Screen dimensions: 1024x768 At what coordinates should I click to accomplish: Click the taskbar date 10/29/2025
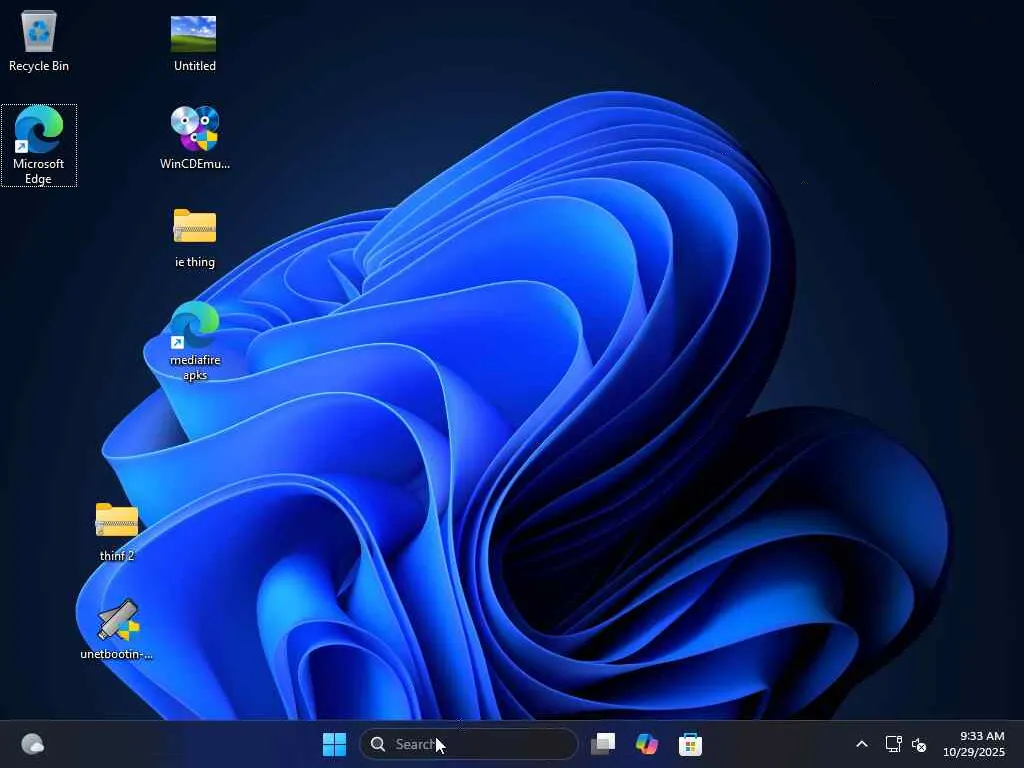(x=974, y=752)
